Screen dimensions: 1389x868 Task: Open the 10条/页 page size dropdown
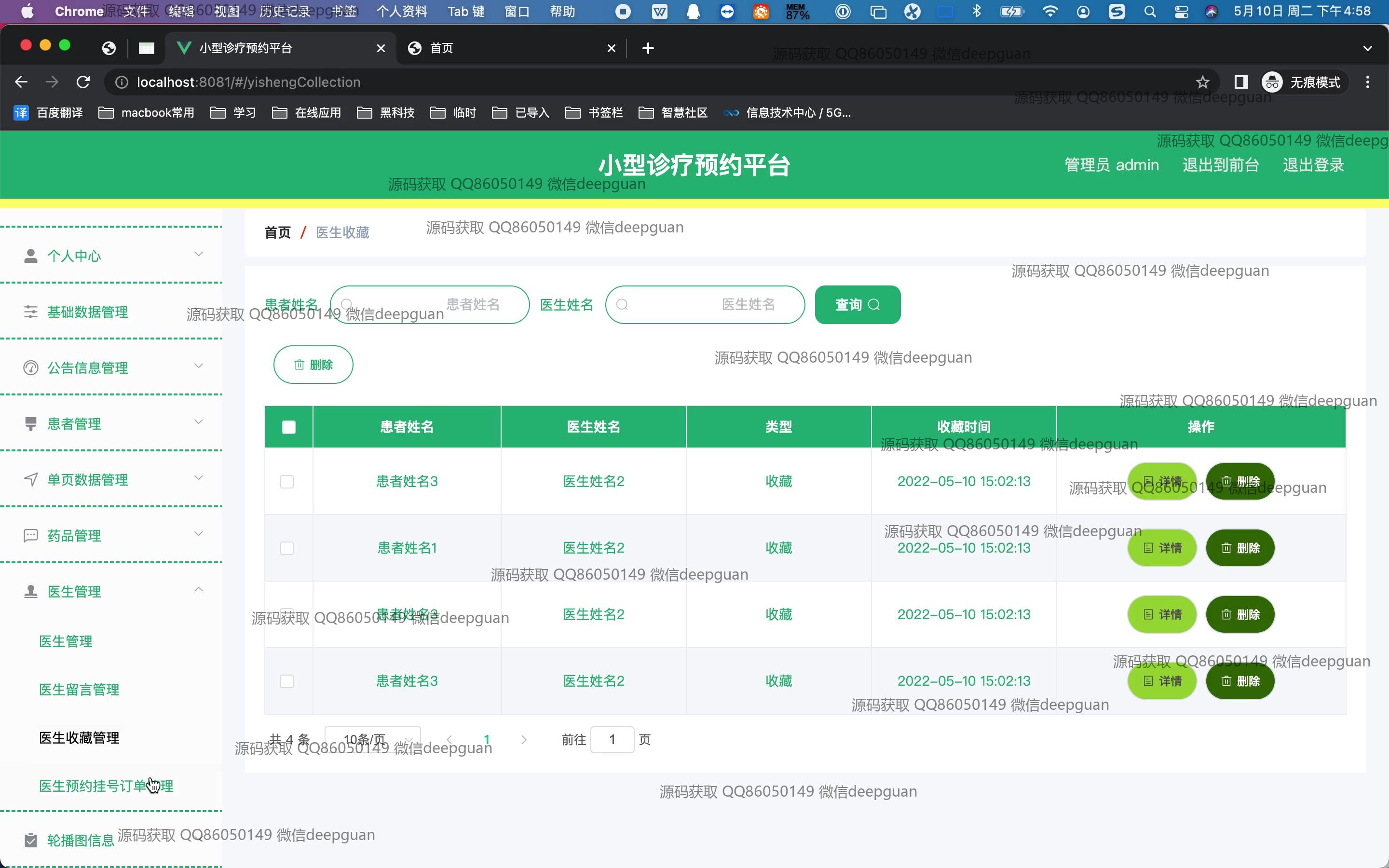tap(373, 739)
